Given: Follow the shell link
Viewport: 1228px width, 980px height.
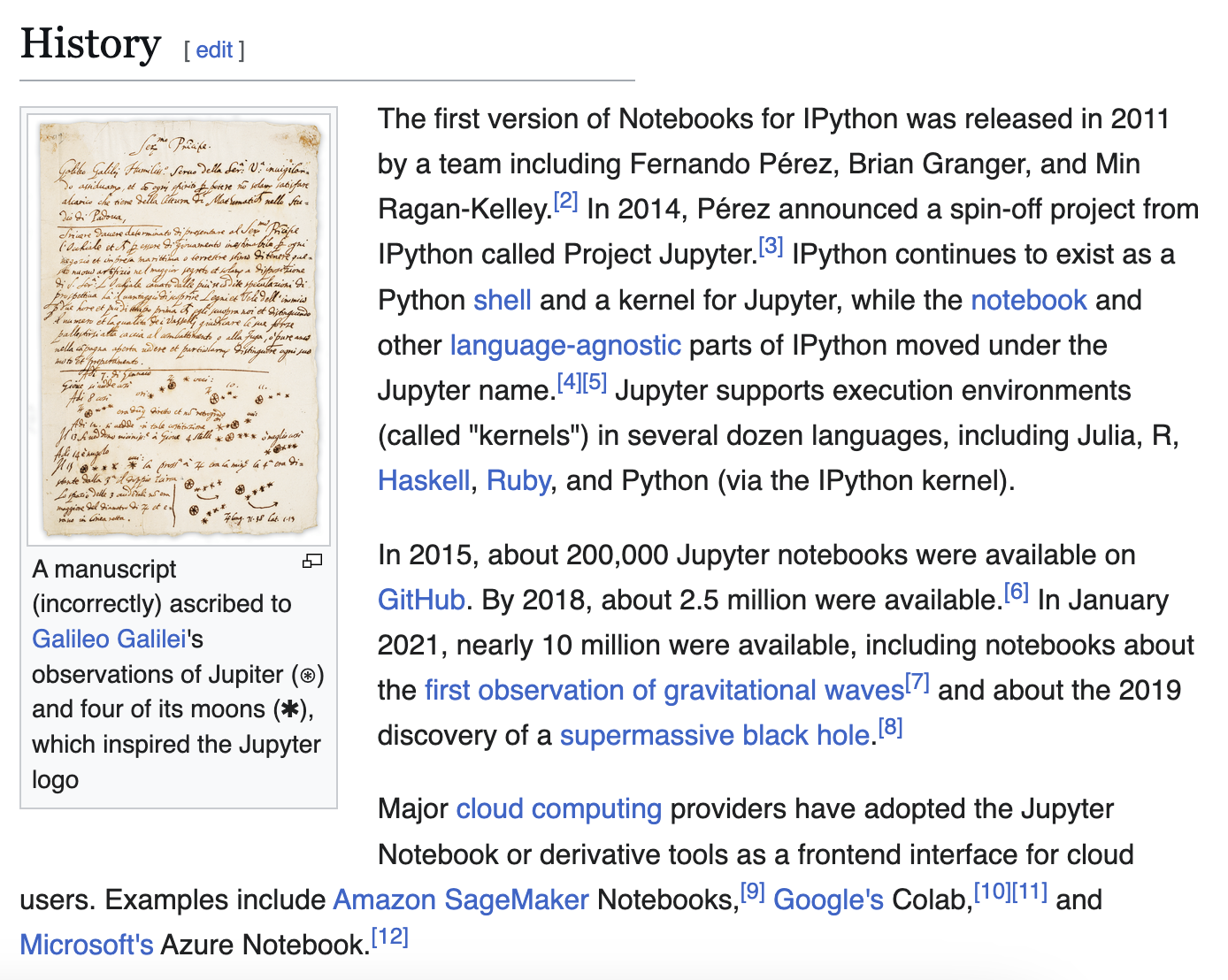Looking at the screenshot, I should [x=502, y=300].
